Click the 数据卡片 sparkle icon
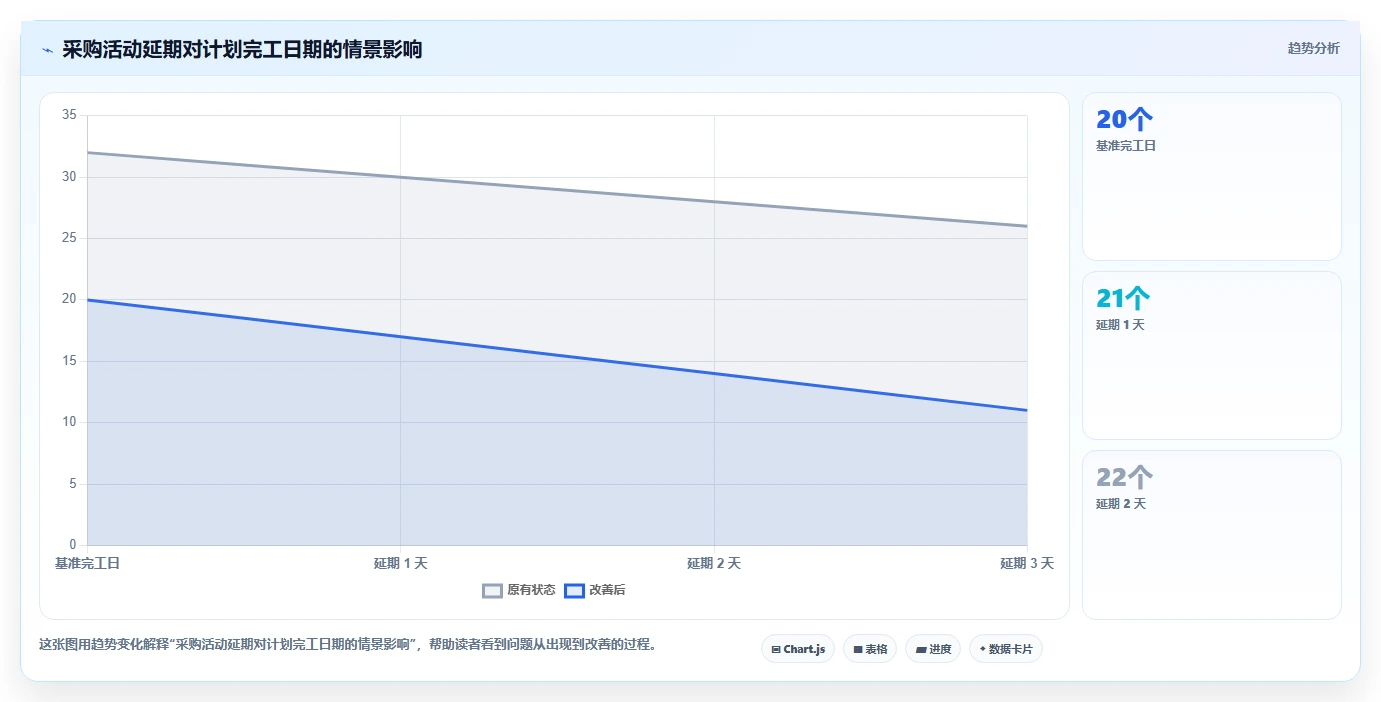This screenshot has width=1381, height=702. (x=983, y=649)
